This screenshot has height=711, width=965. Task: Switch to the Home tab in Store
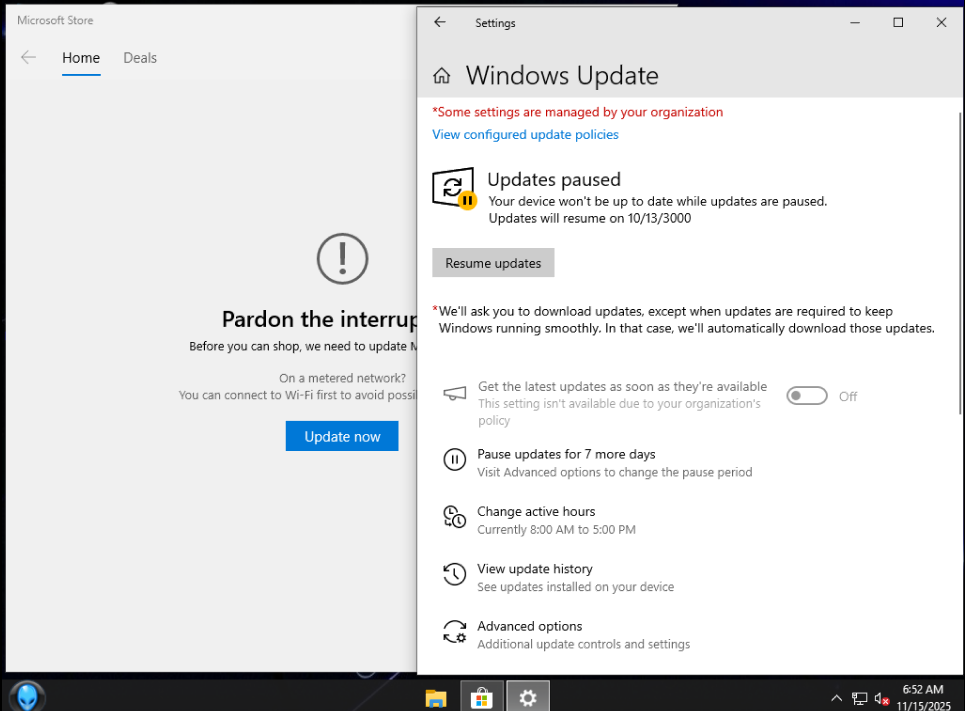(81, 58)
